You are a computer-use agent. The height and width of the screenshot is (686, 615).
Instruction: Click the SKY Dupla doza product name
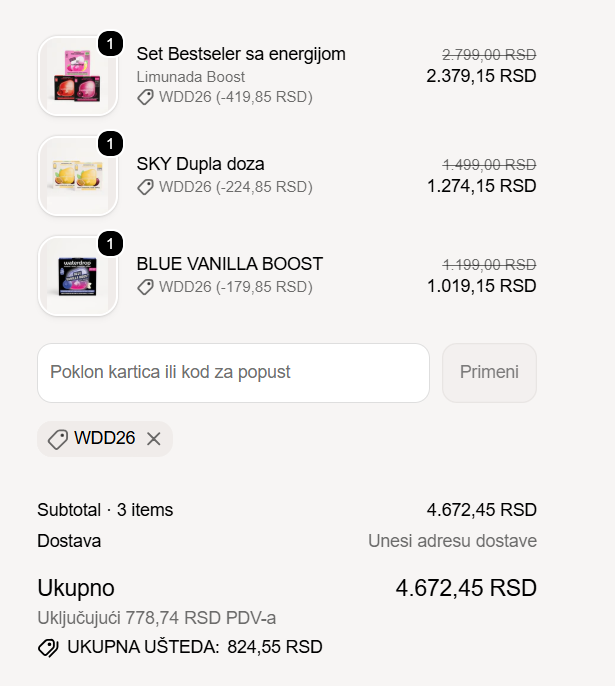[x=200, y=164]
